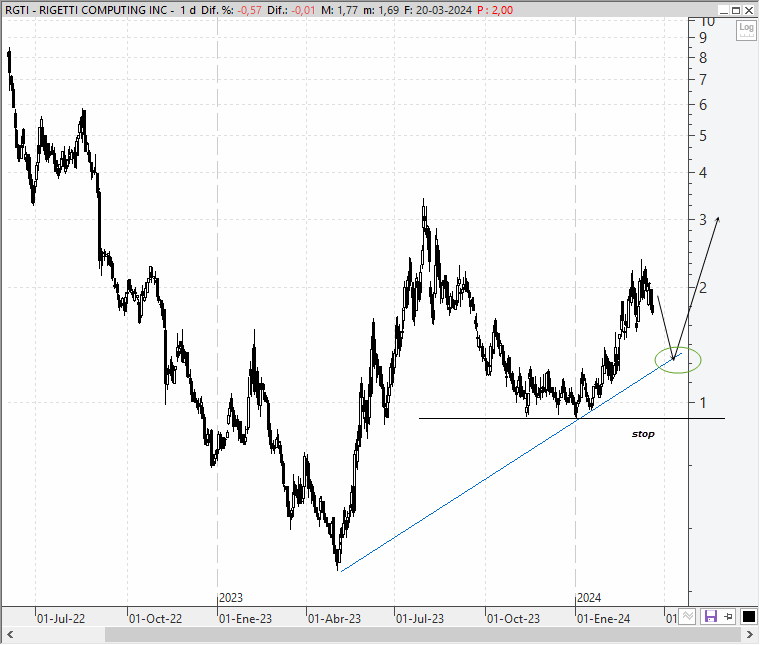The height and width of the screenshot is (645, 760).
Task: Click the 01-Ene-24 date axis label
Action: click(x=603, y=619)
